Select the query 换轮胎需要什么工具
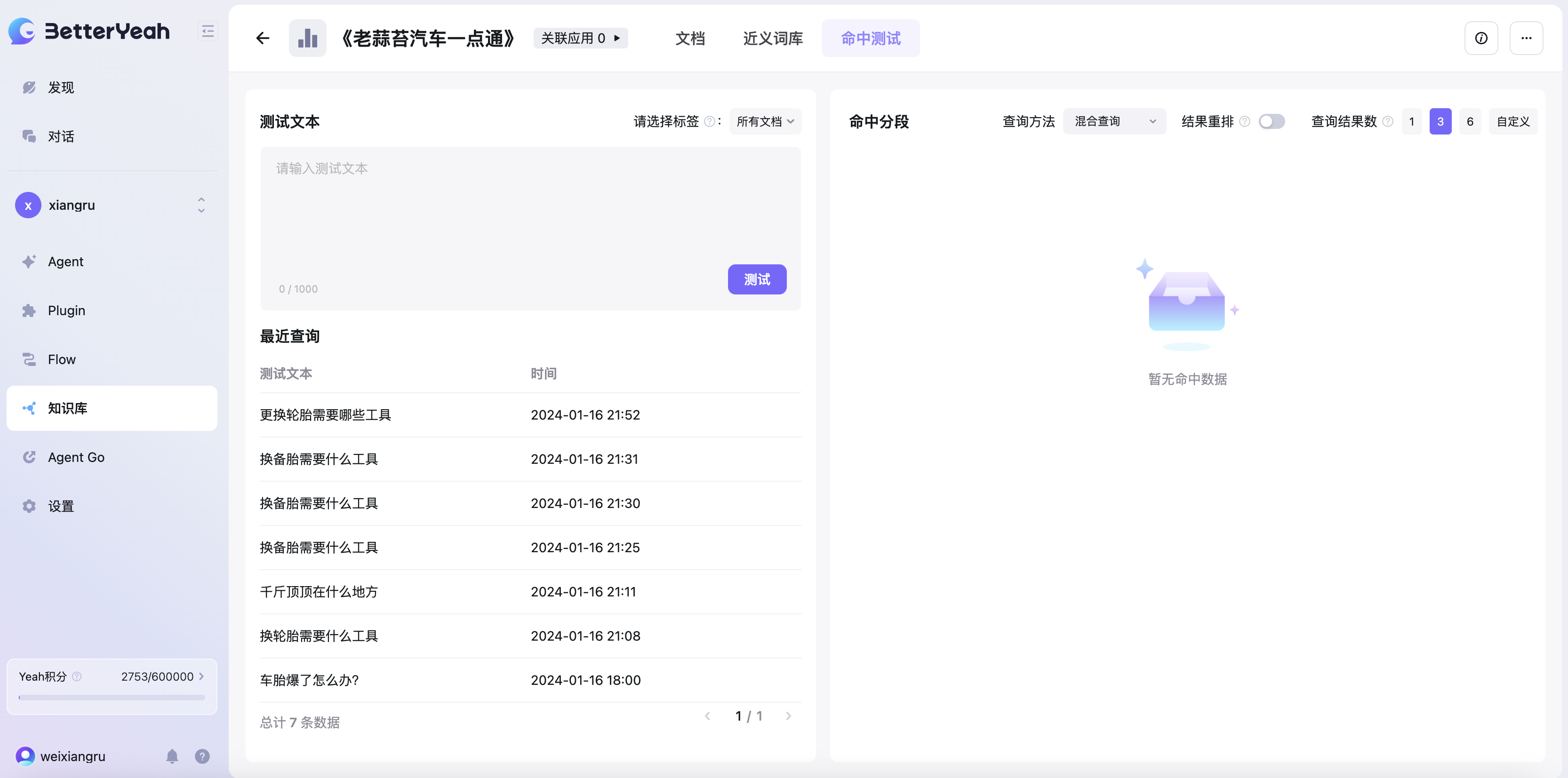 pos(319,636)
